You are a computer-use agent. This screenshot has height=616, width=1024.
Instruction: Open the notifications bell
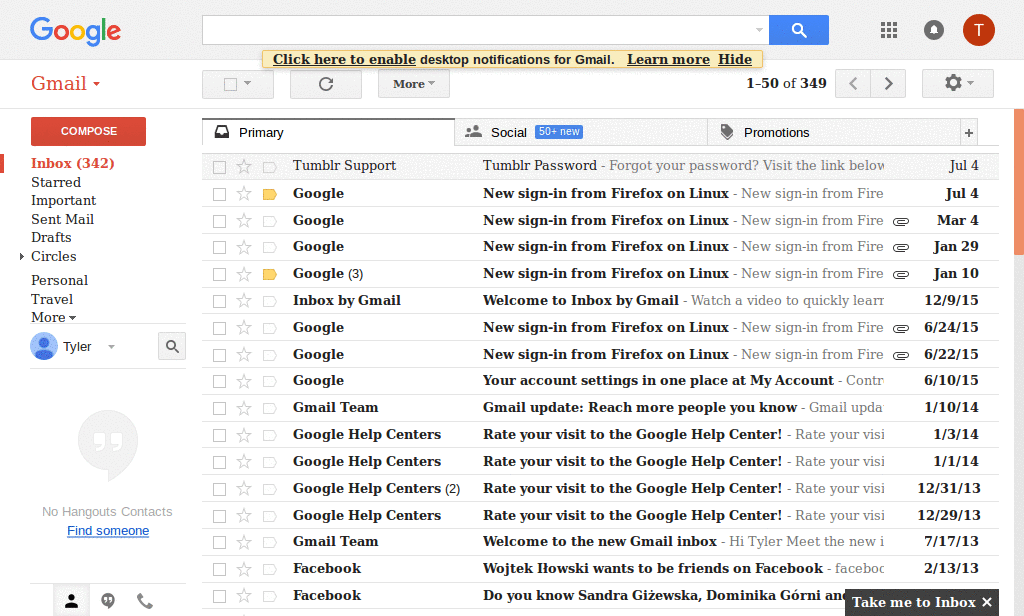coord(933,30)
